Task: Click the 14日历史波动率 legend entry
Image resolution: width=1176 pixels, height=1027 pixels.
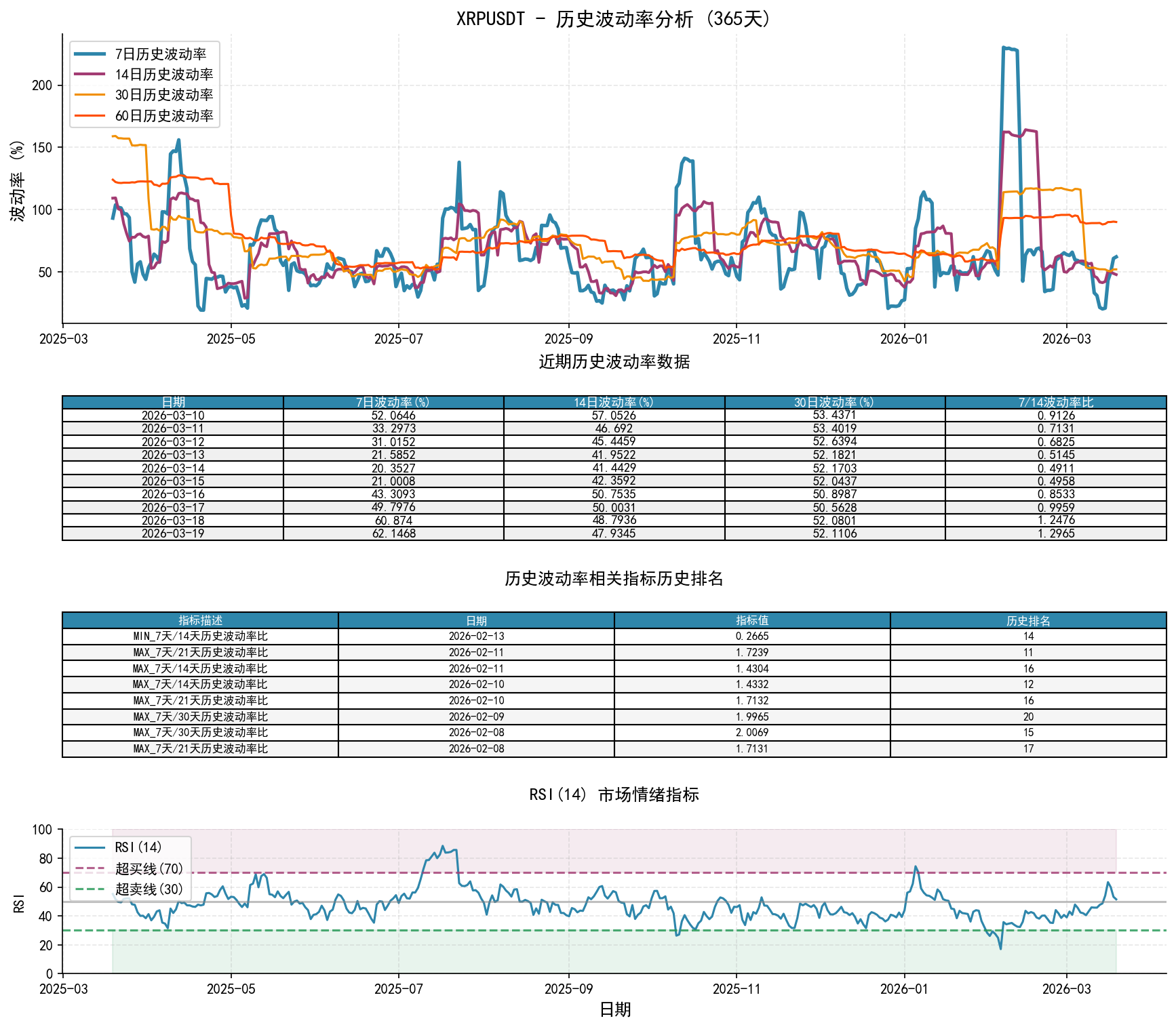Action: [163, 75]
